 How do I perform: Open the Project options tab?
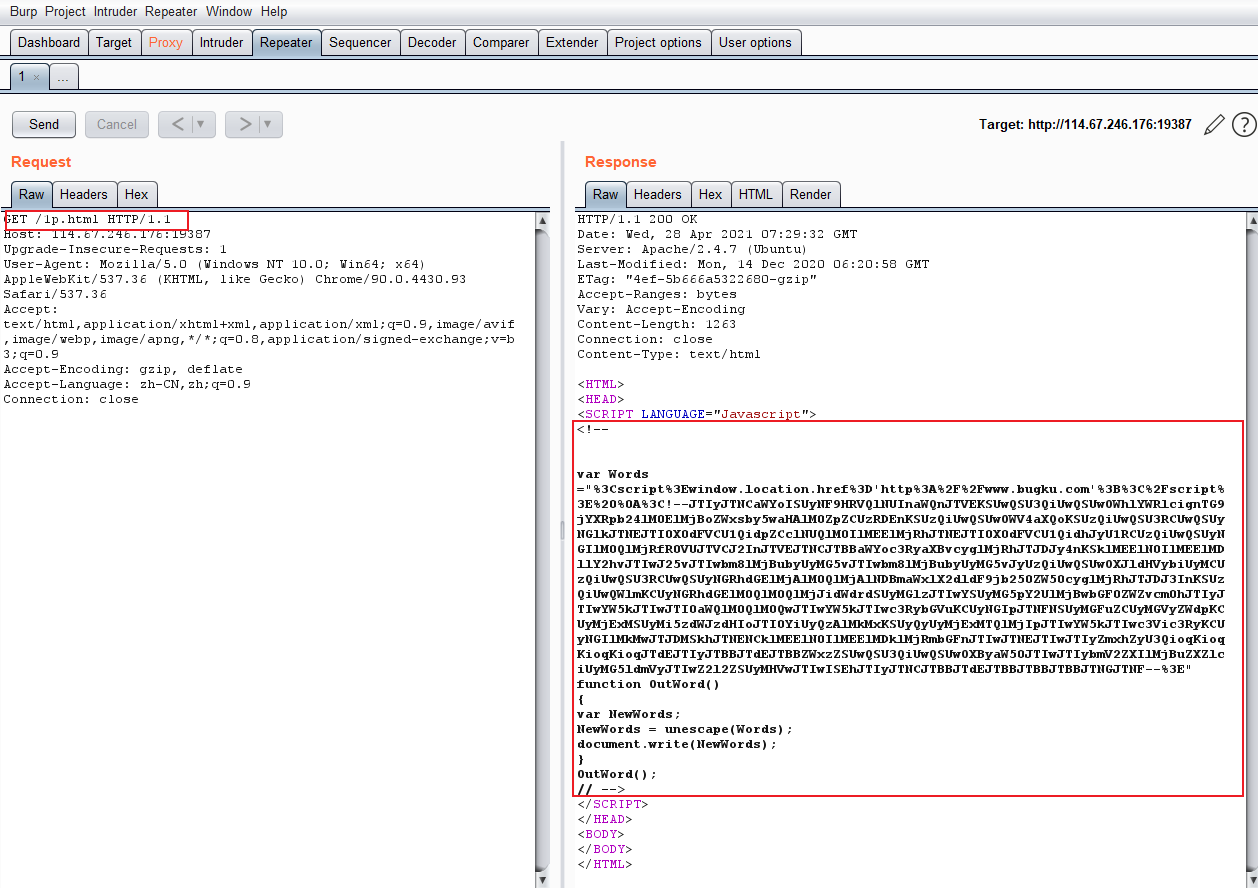(x=658, y=42)
